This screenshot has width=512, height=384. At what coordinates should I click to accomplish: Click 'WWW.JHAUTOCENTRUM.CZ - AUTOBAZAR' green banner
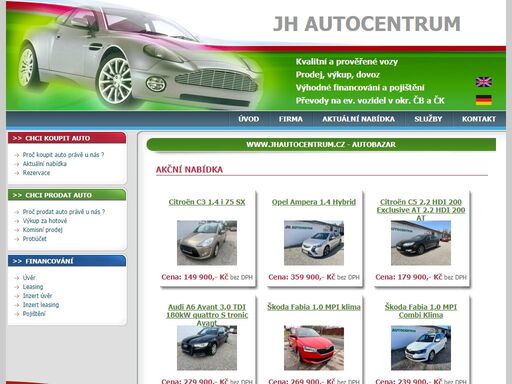click(x=321, y=145)
